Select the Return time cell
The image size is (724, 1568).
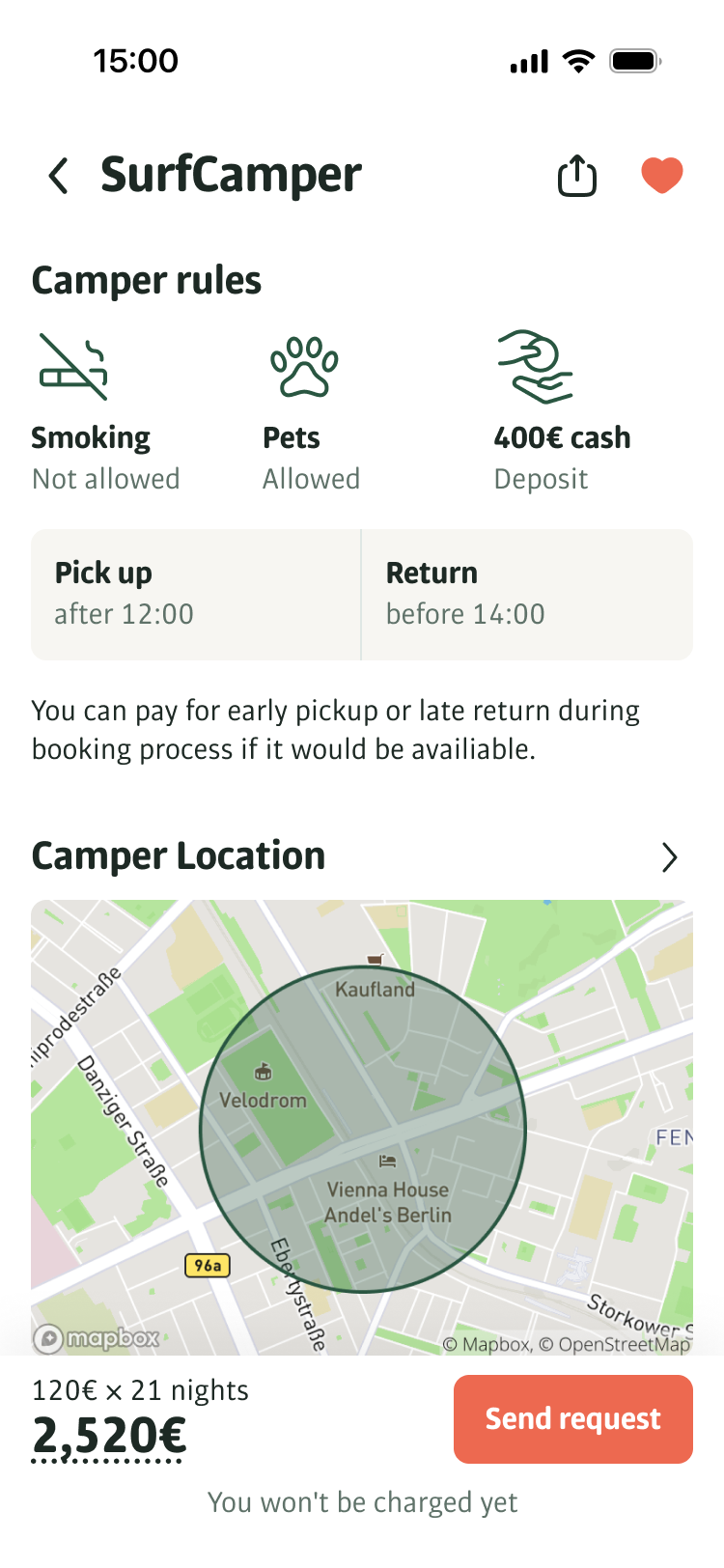[x=527, y=594]
